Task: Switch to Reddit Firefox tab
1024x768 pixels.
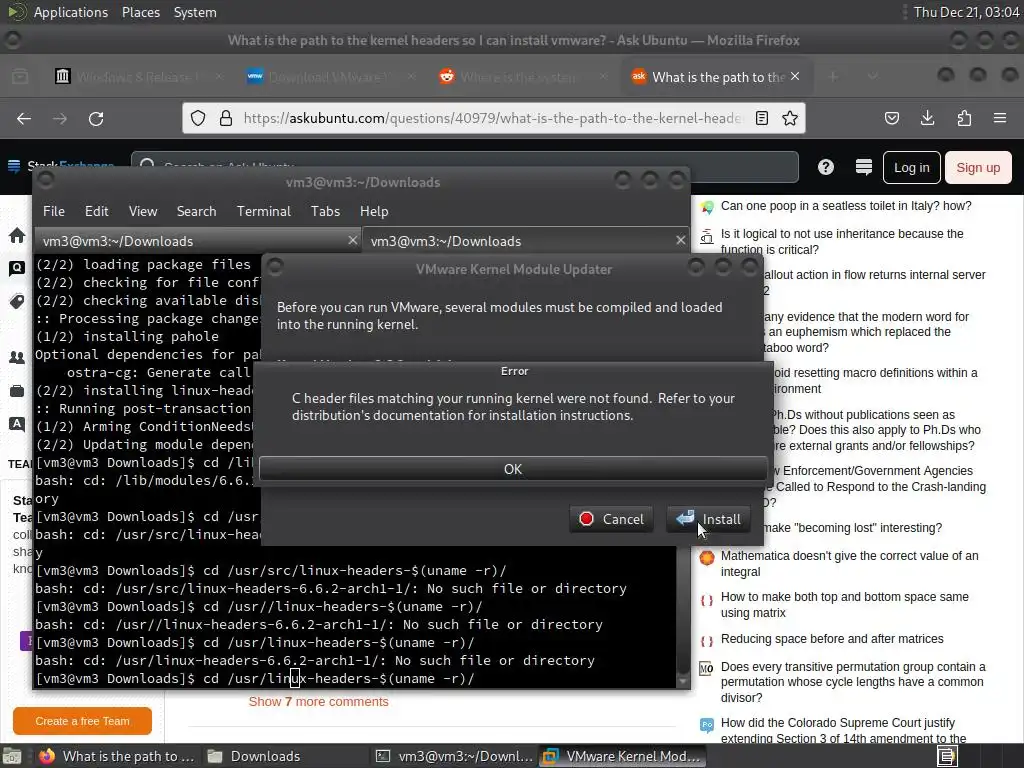Action: click(522, 76)
